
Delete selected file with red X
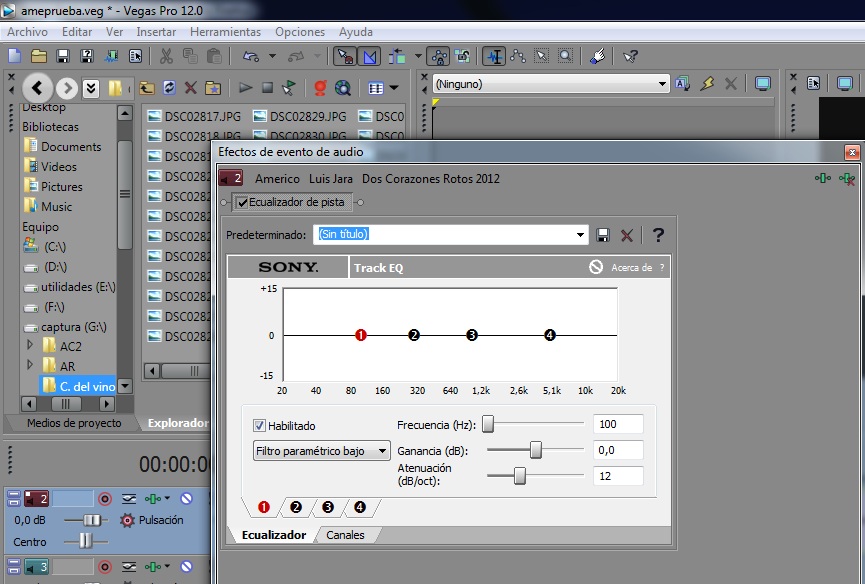pos(191,88)
